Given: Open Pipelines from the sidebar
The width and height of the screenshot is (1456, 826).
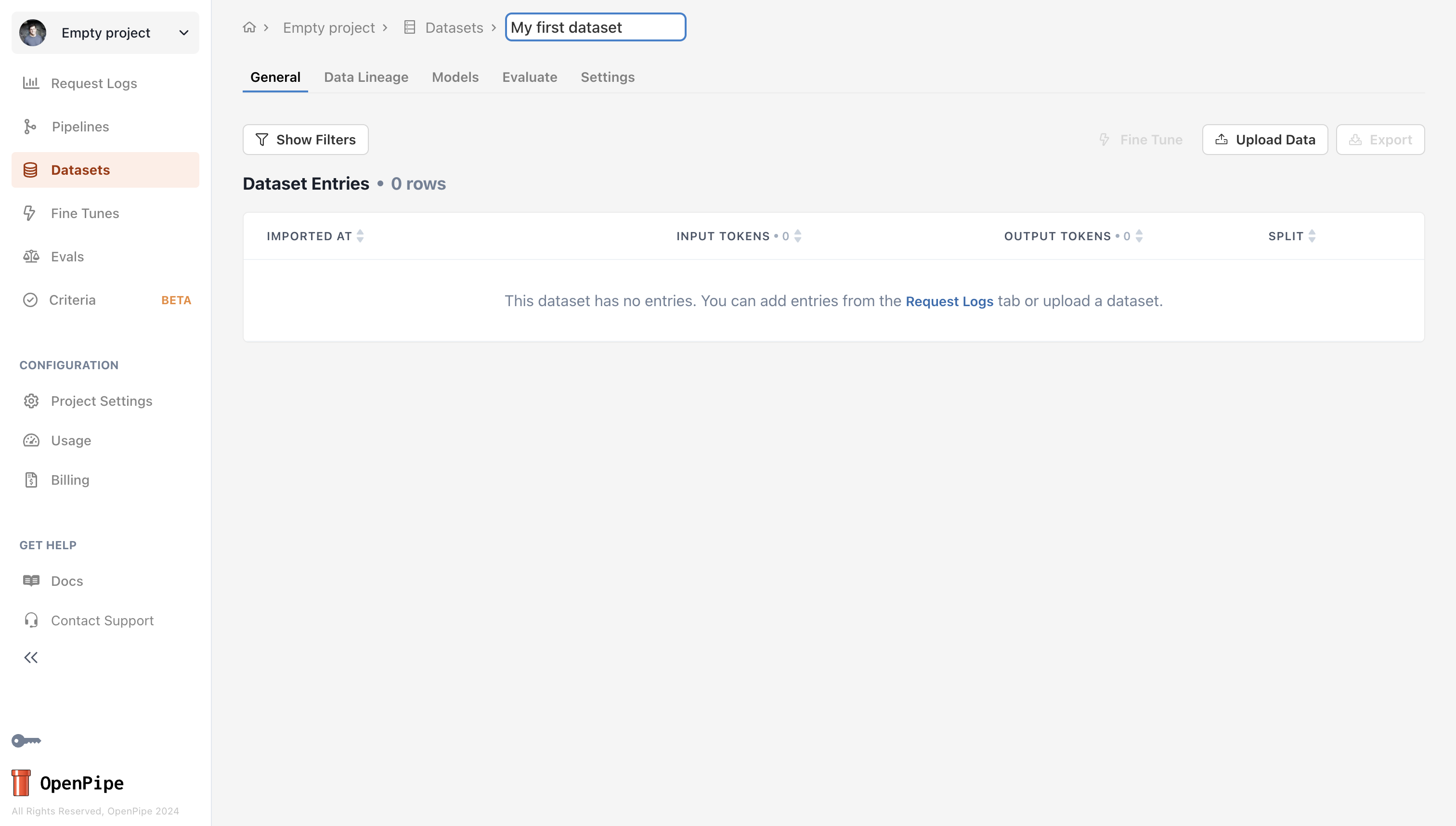Looking at the screenshot, I should point(80,127).
